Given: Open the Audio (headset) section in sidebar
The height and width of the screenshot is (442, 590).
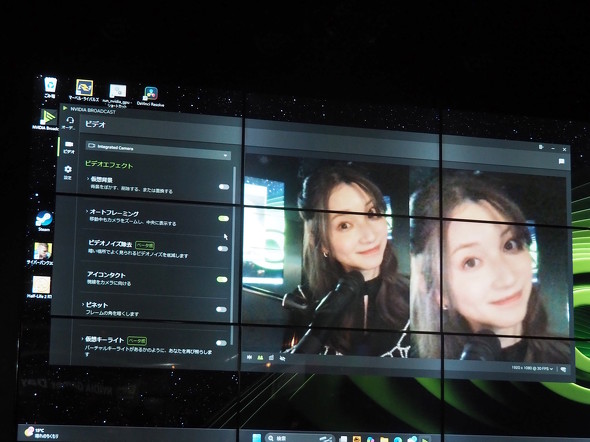Looking at the screenshot, I should point(70,123).
